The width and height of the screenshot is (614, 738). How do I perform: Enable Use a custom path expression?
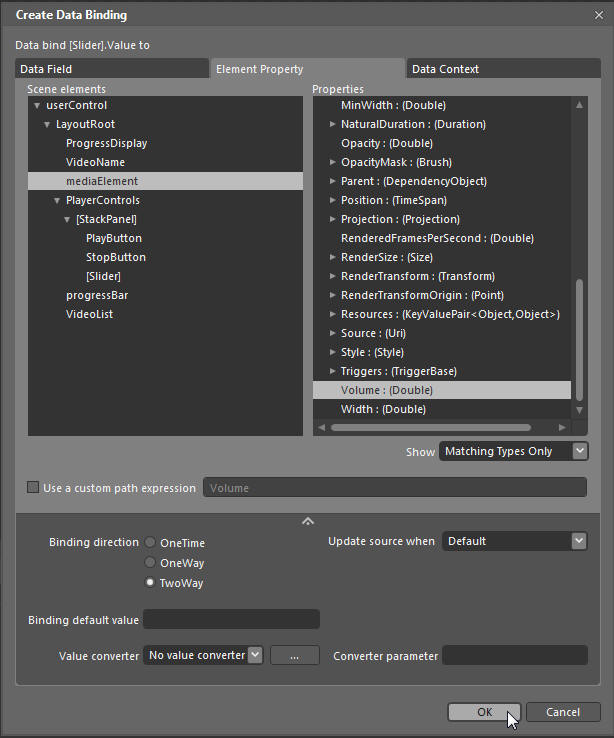(33, 487)
